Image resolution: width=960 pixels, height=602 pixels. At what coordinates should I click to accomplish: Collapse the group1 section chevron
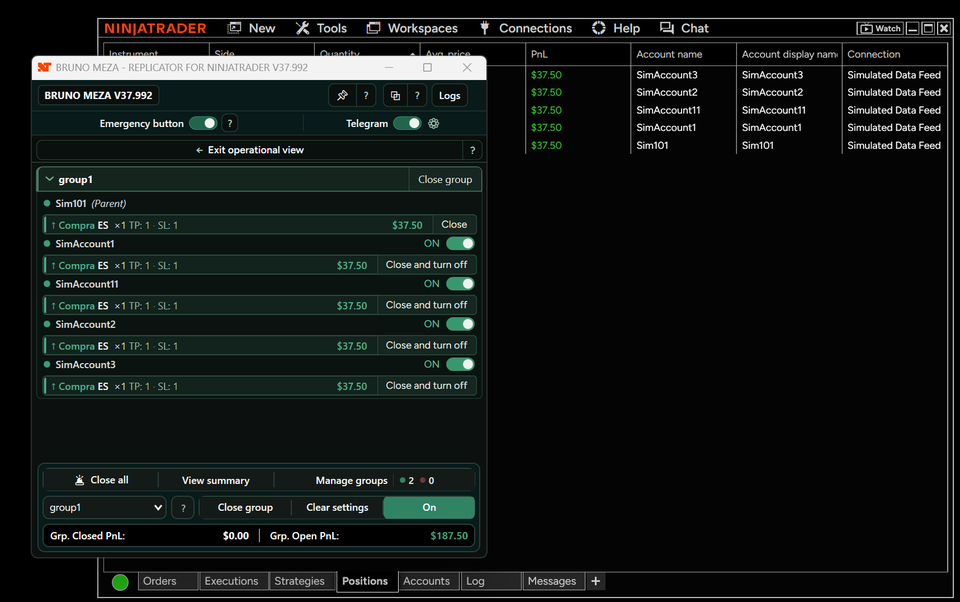click(x=50, y=179)
